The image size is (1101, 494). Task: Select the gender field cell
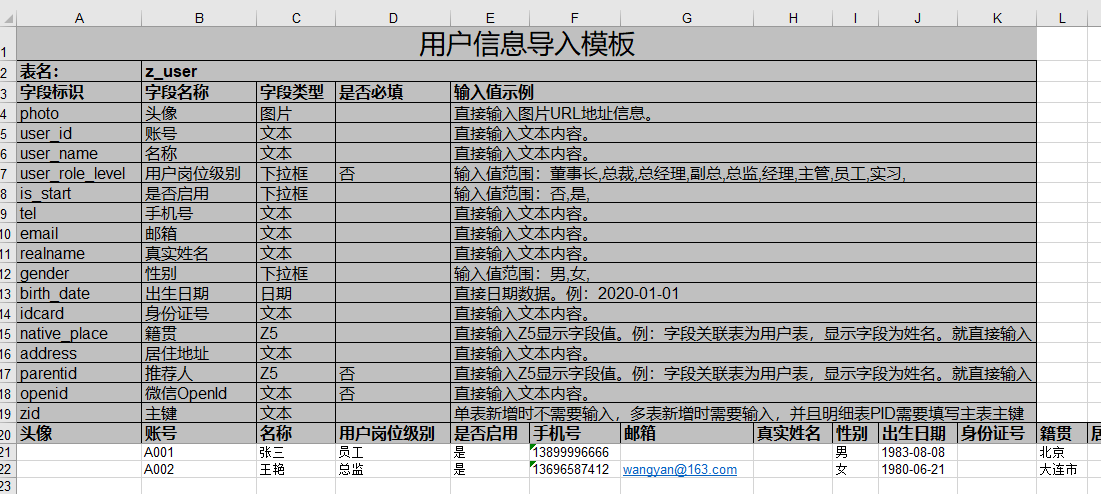[x=79, y=274]
